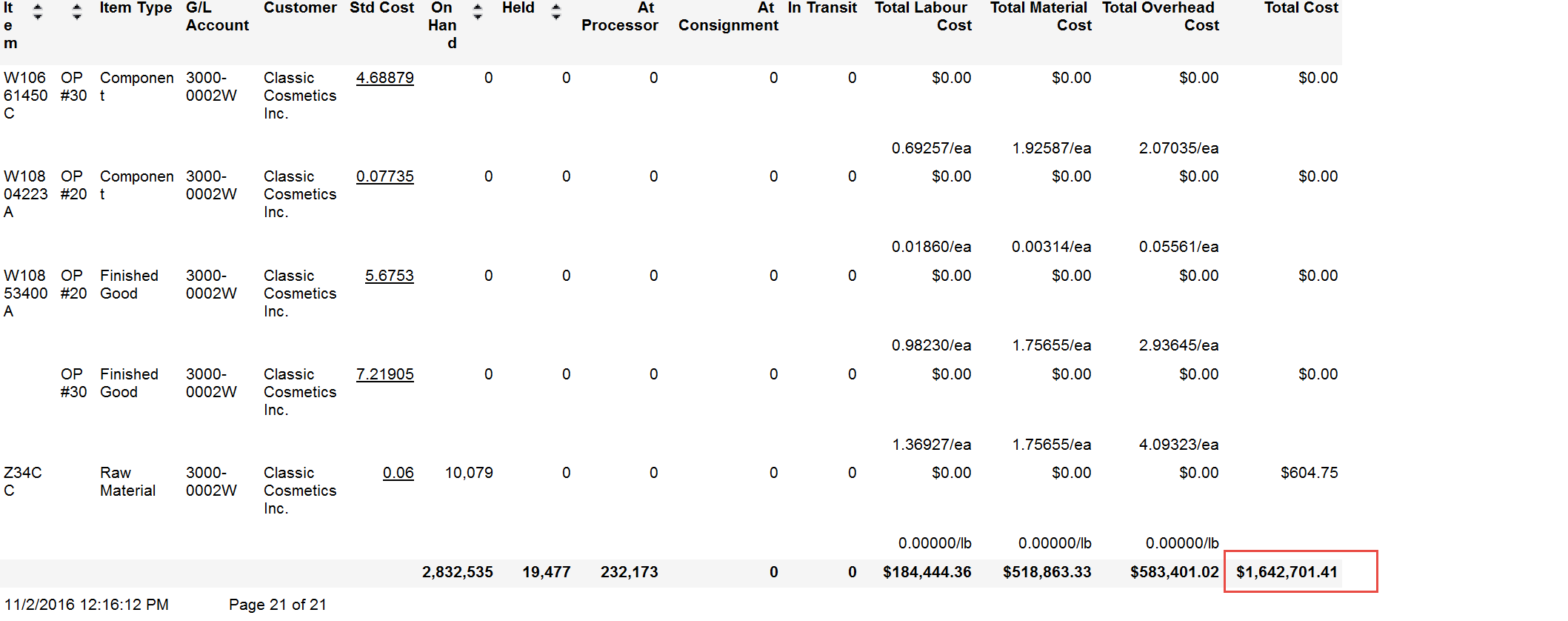1568x621 pixels.
Task: Click the Total Material Cost header
Action: (x=1041, y=16)
